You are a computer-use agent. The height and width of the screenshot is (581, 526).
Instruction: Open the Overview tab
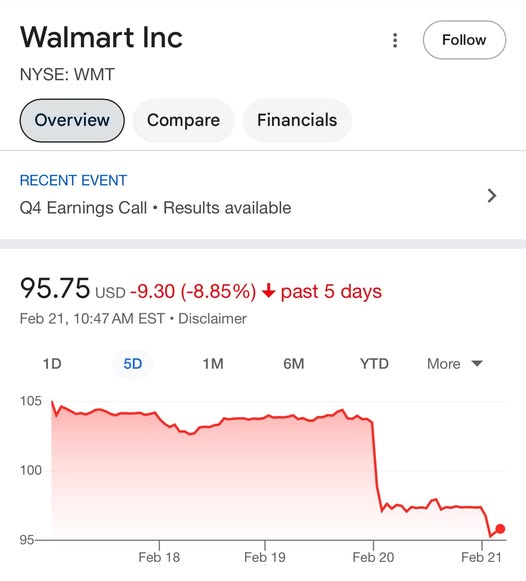[x=72, y=120]
